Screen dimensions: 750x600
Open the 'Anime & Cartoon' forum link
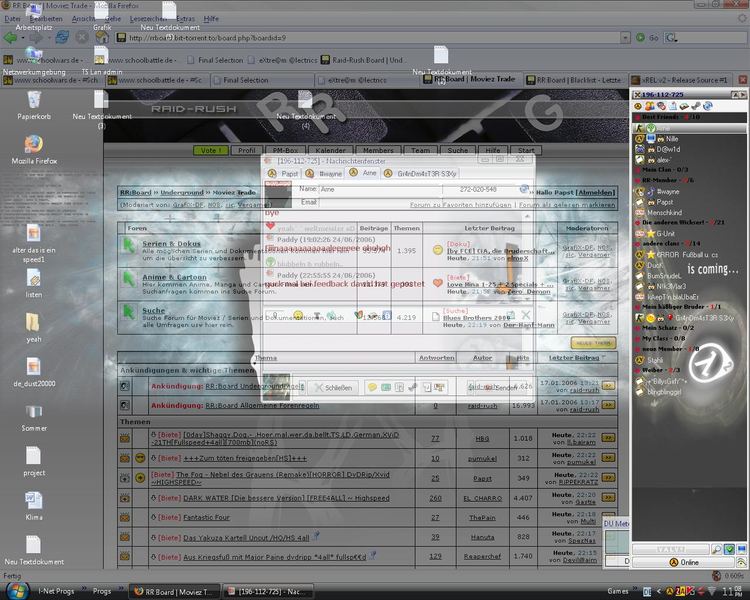pyautogui.click(x=174, y=277)
